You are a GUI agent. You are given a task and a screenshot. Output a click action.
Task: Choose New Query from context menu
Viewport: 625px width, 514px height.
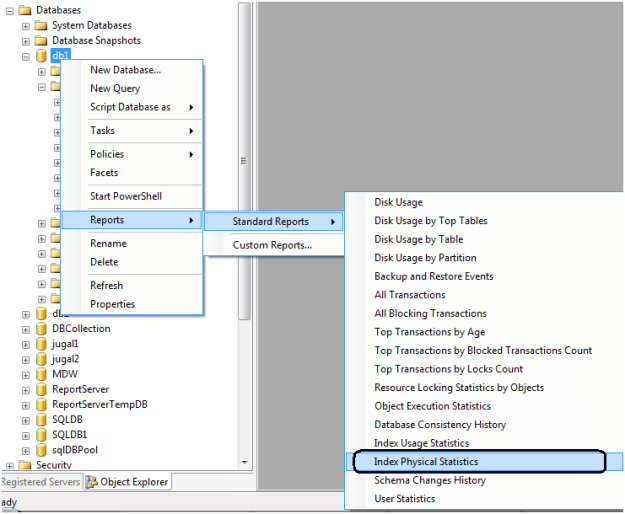point(115,88)
